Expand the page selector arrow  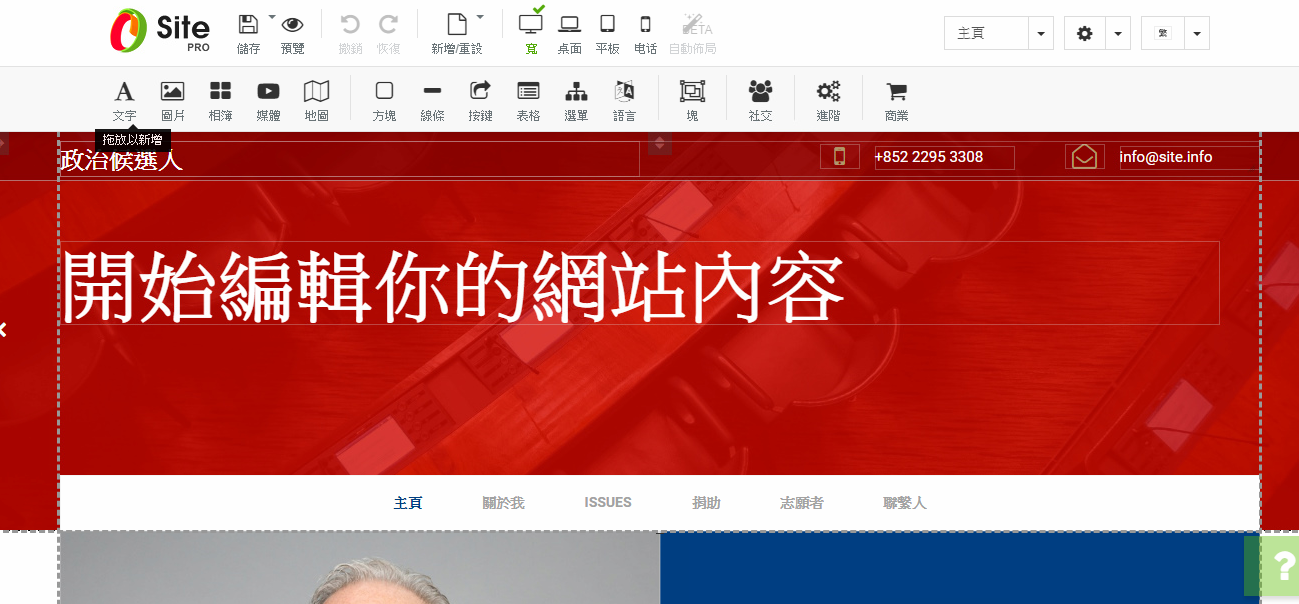[x=1041, y=33]
